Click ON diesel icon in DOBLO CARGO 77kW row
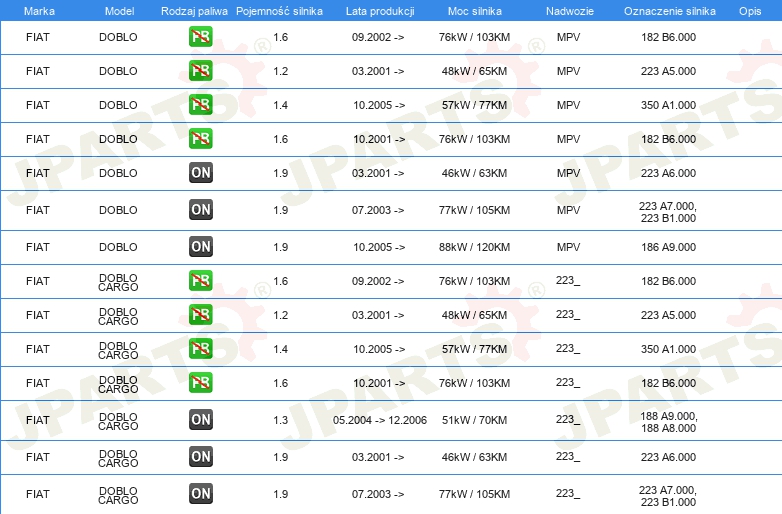This screenshot has height=514, width=782. click(x=200, y=494)
